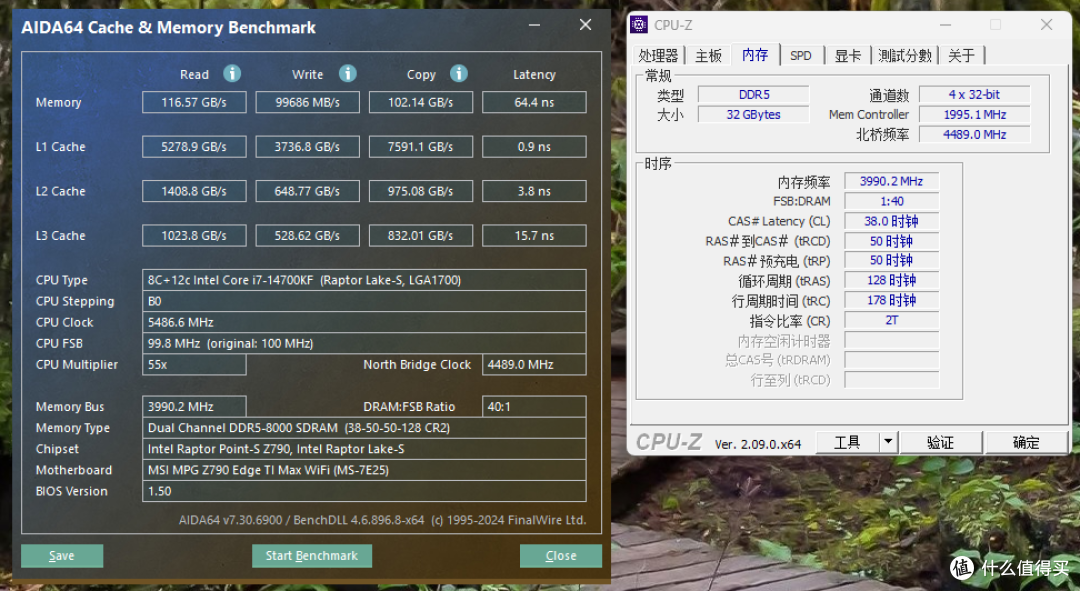Click the 验证 button in CPU-Z
This screenshot has width=1080, height=591.
click(x=940, y=442)
